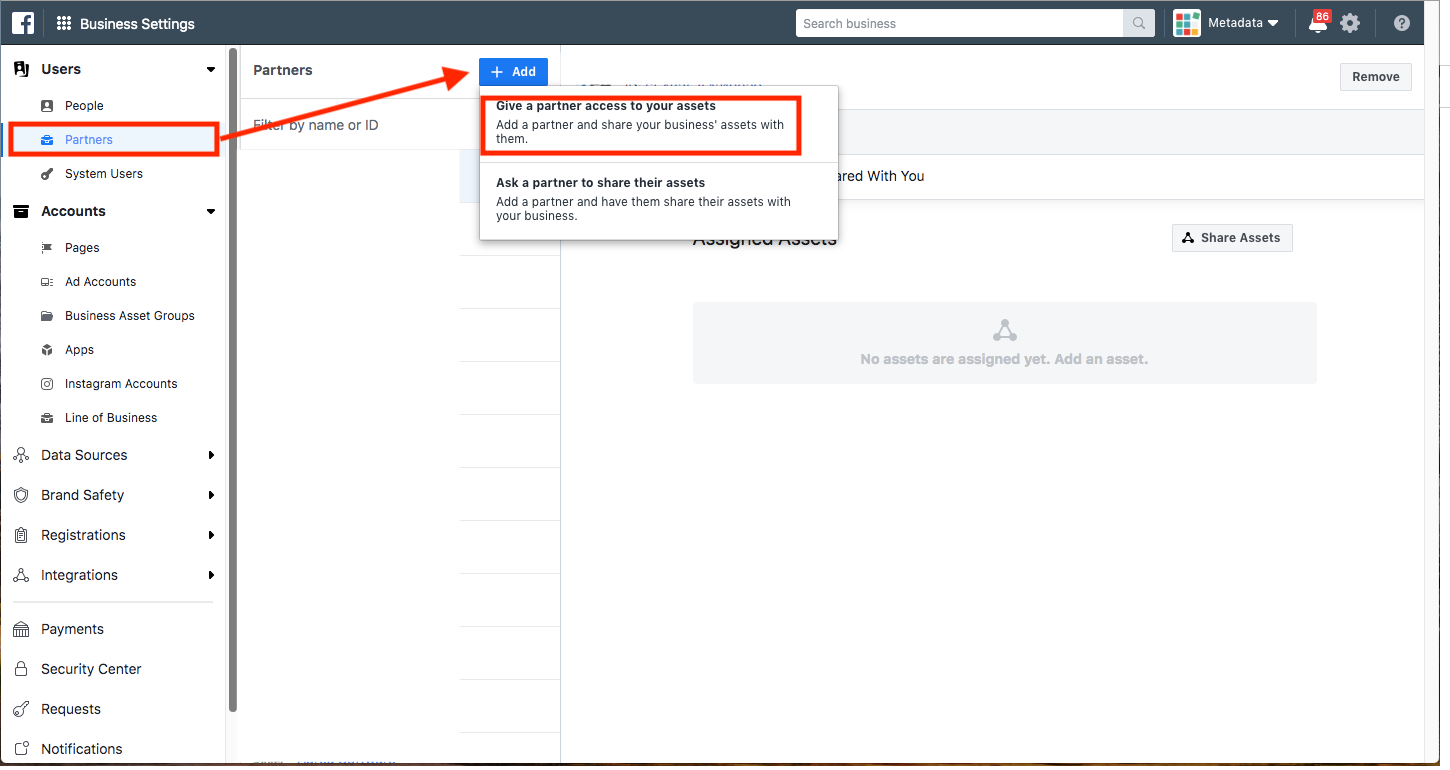Expand the Integrations section
1450x770 pixels.
click(211, 575)
